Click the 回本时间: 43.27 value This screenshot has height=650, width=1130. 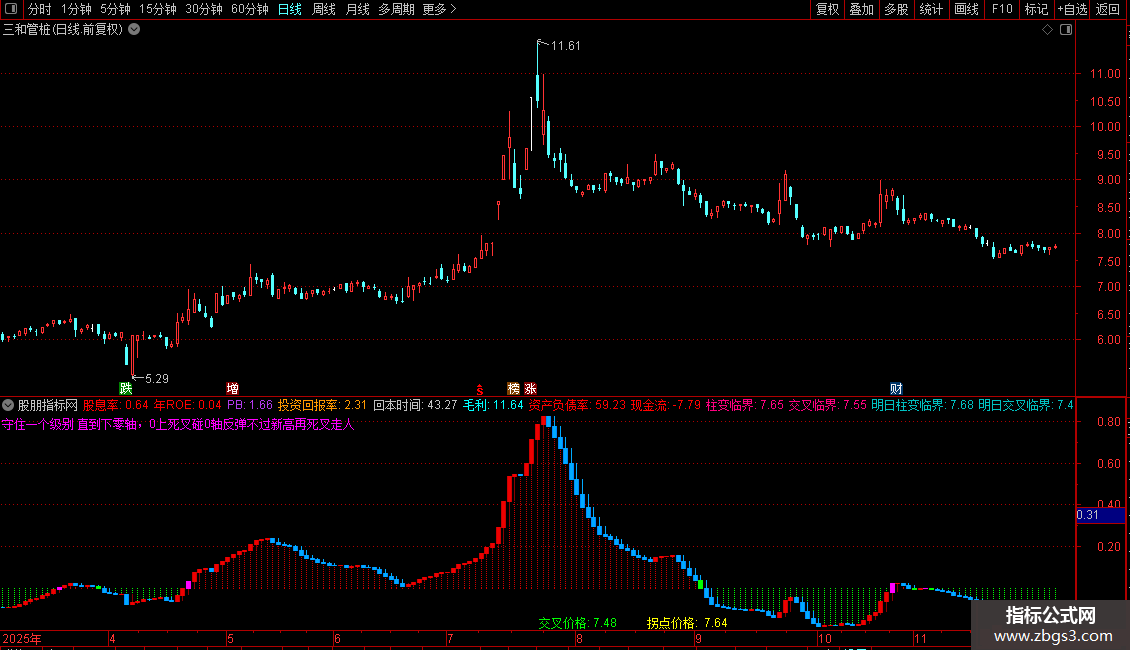415,405
